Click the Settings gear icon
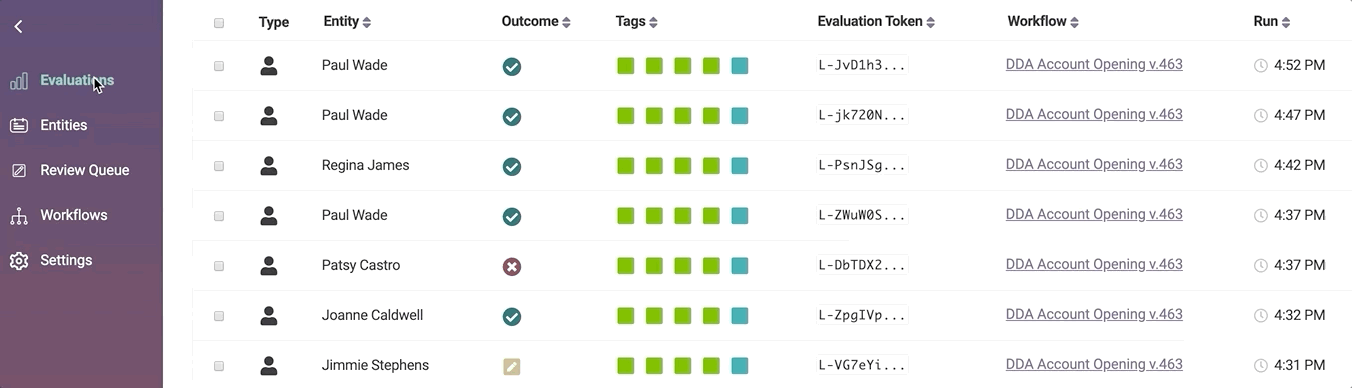The image size is (1352, 388). point(19,261)
